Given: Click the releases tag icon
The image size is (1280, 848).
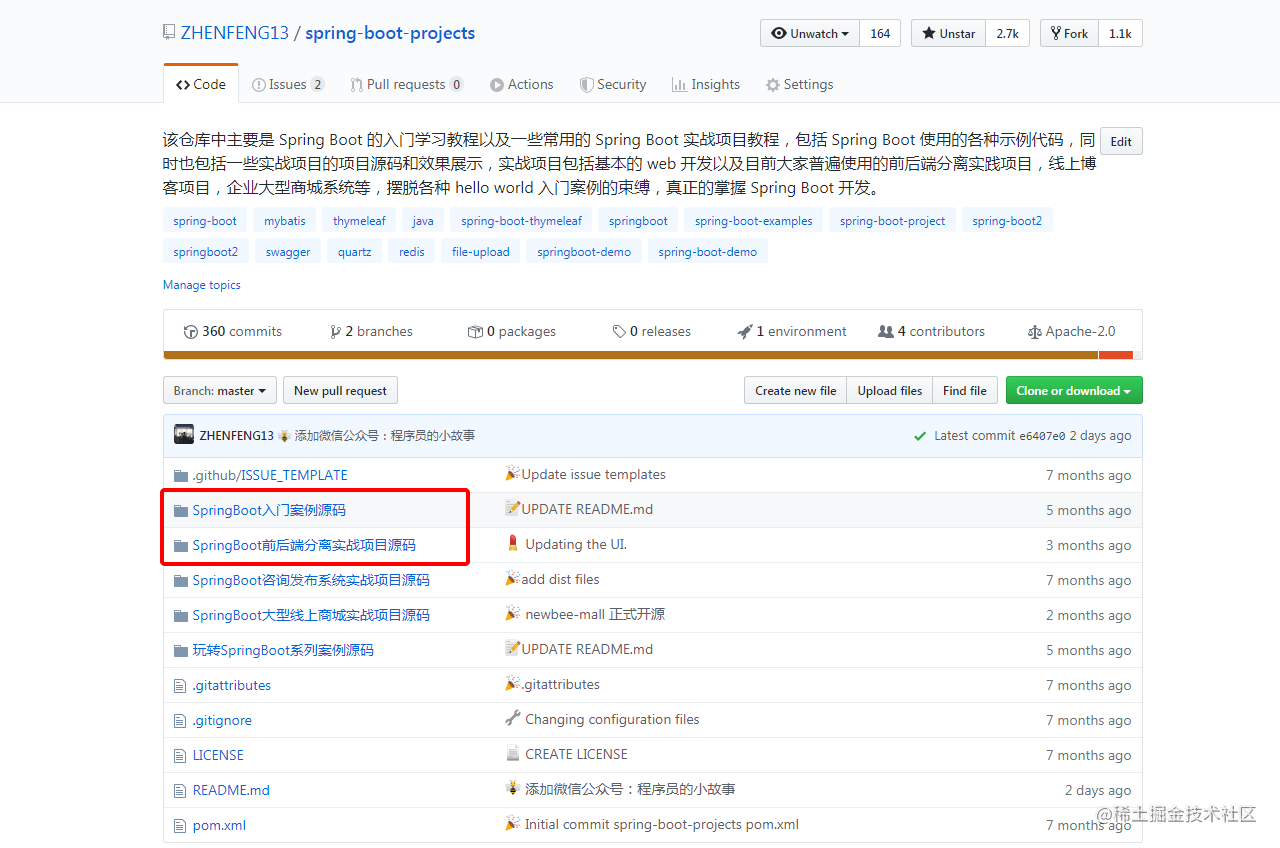Looking at the screenshot, I should click(x=620, y=332).
